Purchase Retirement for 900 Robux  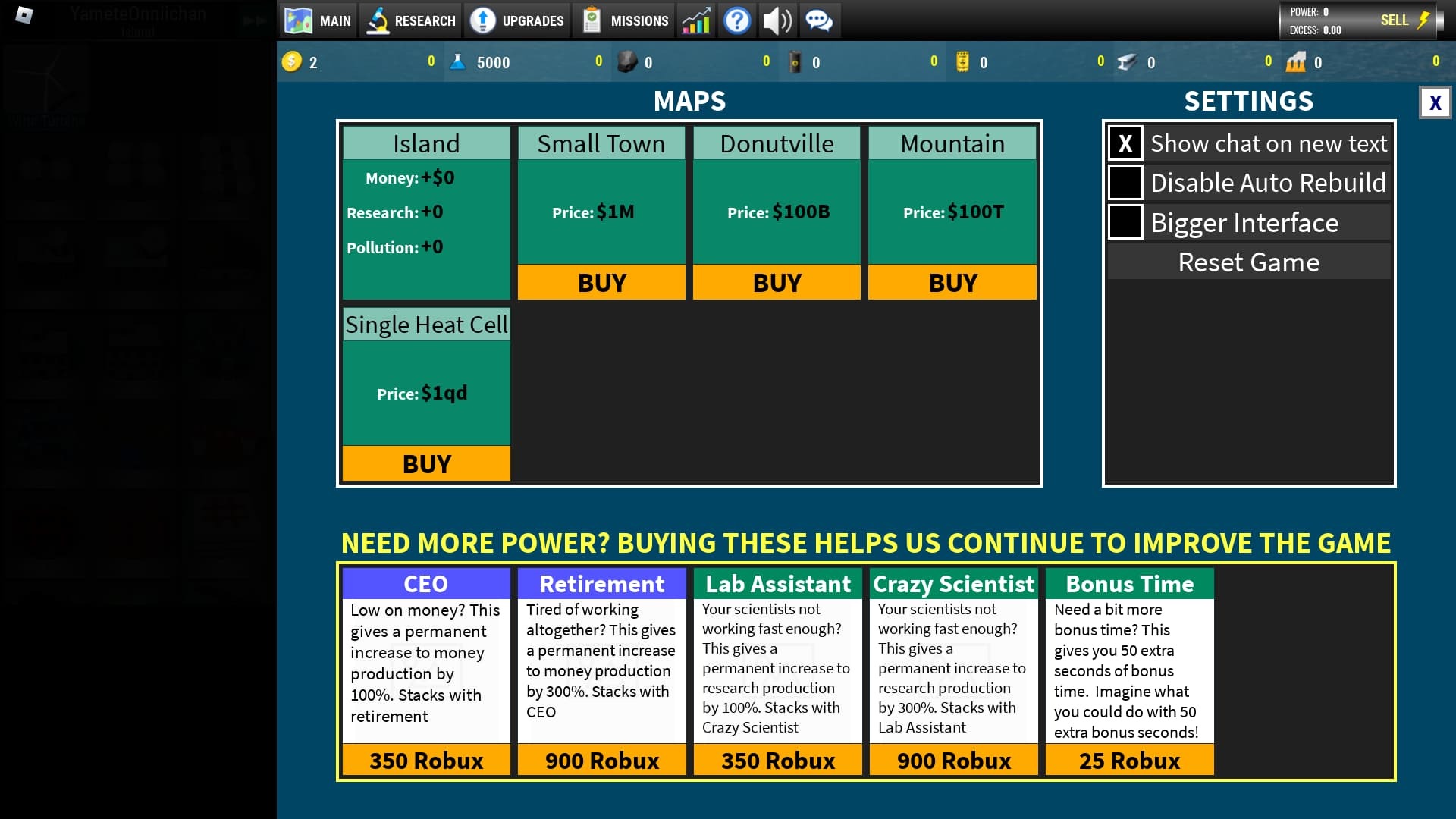tap(602, 760)
